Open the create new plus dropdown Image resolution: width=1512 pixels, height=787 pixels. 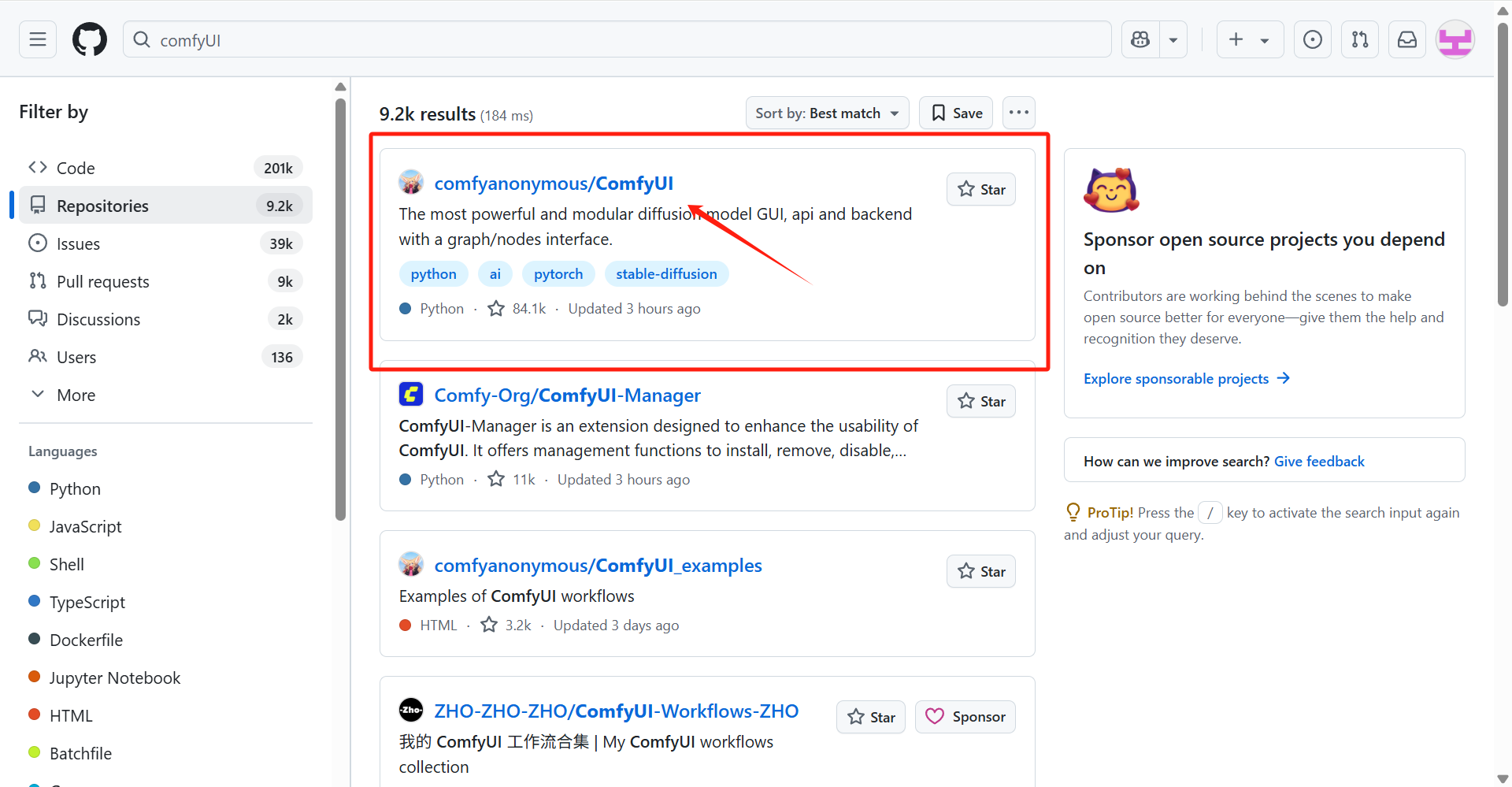(1250, 39)
